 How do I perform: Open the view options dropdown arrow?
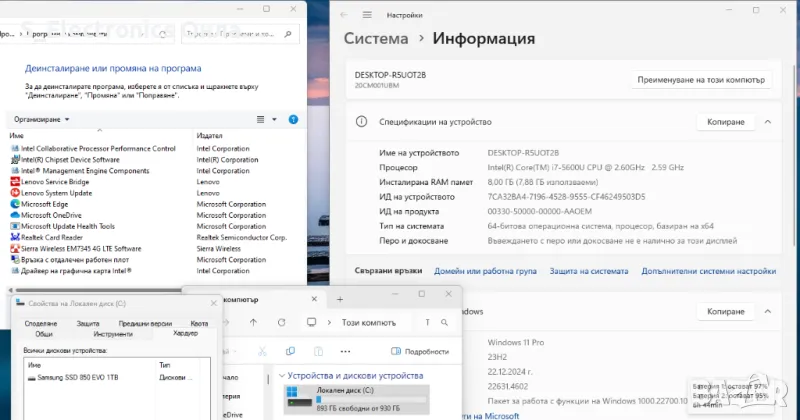point(274,119)
